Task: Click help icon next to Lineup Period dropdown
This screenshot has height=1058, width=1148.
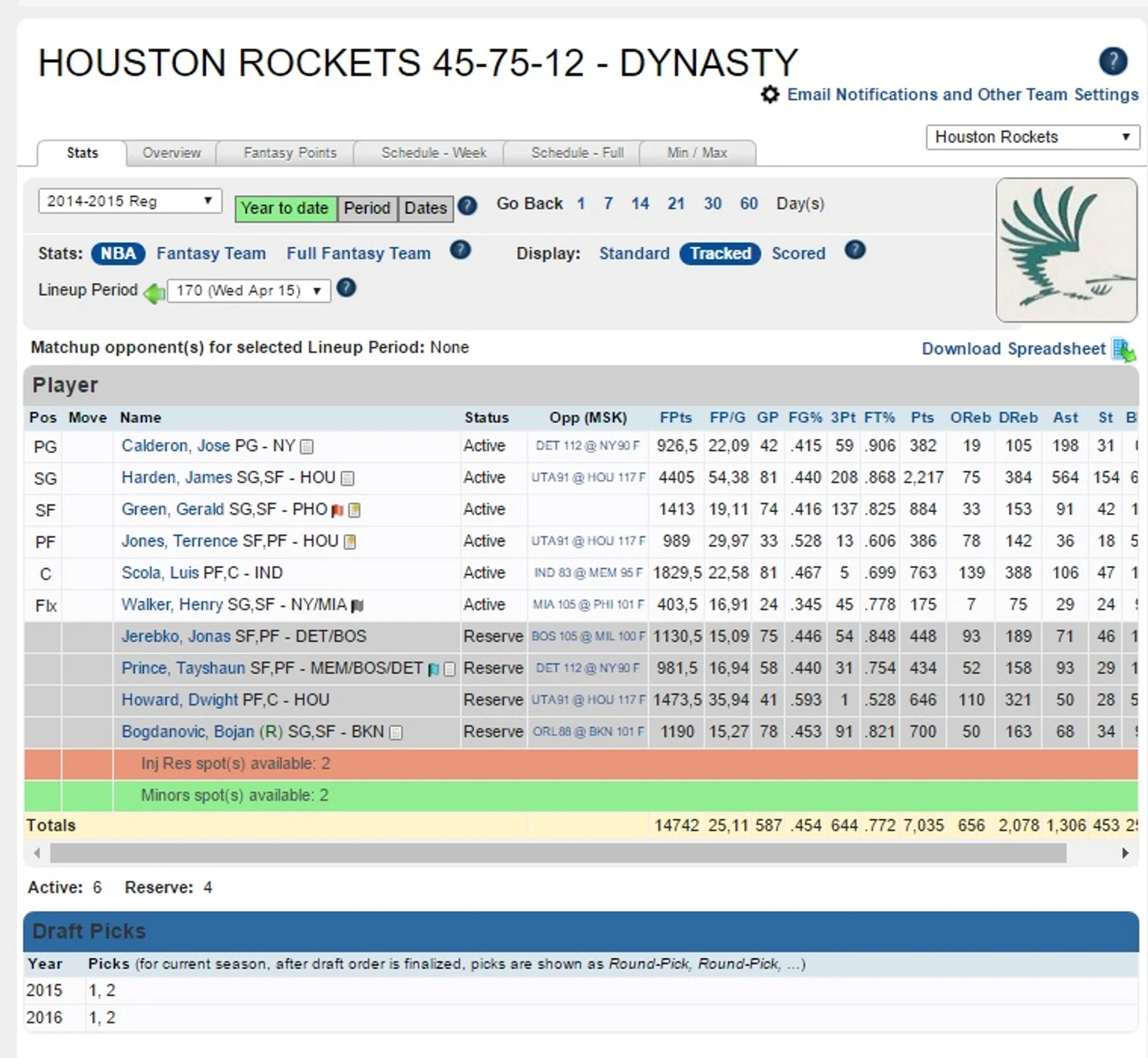Action: point(346,289)
